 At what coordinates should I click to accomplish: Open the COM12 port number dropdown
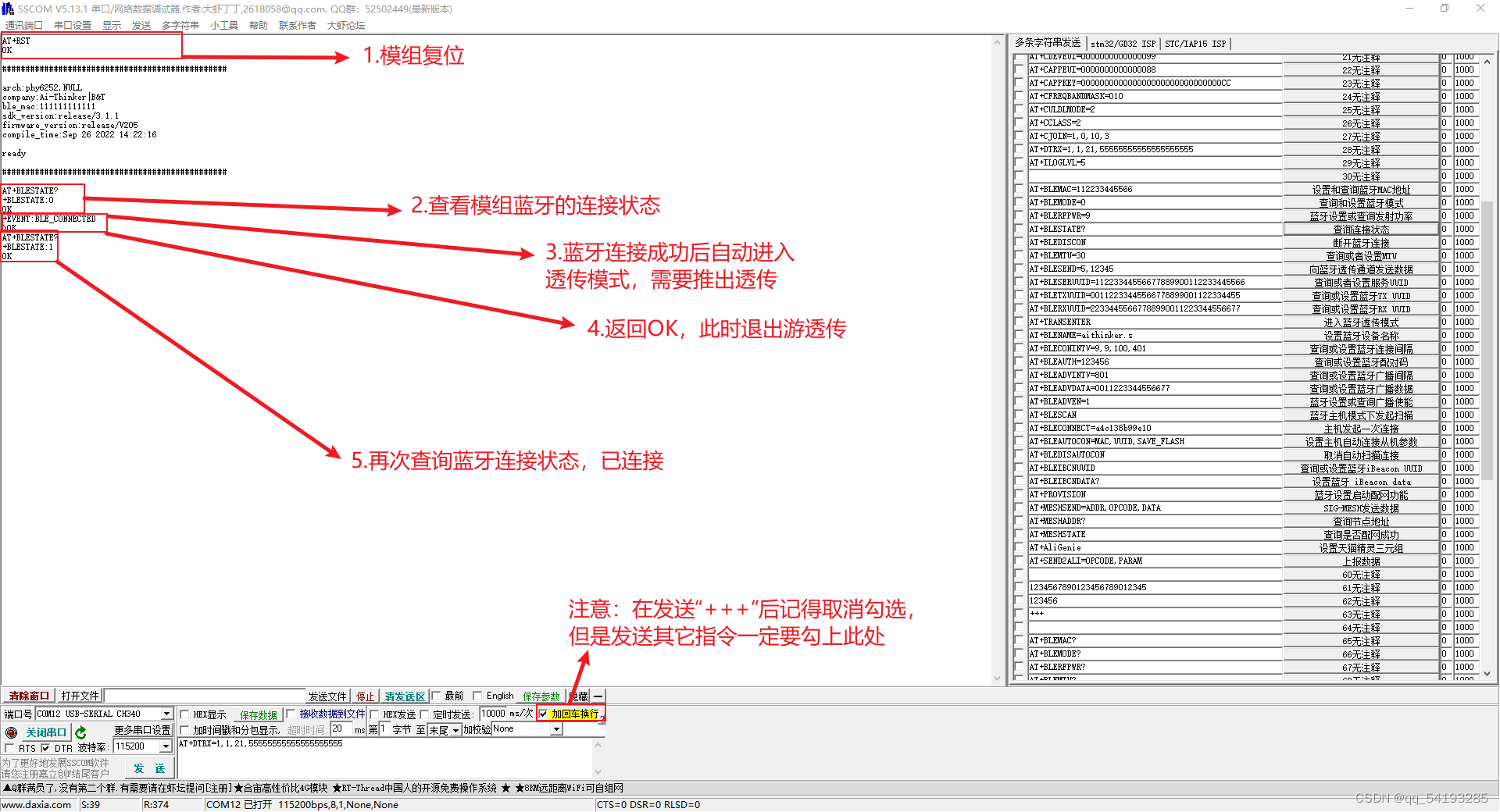click(x=166, y=714)
